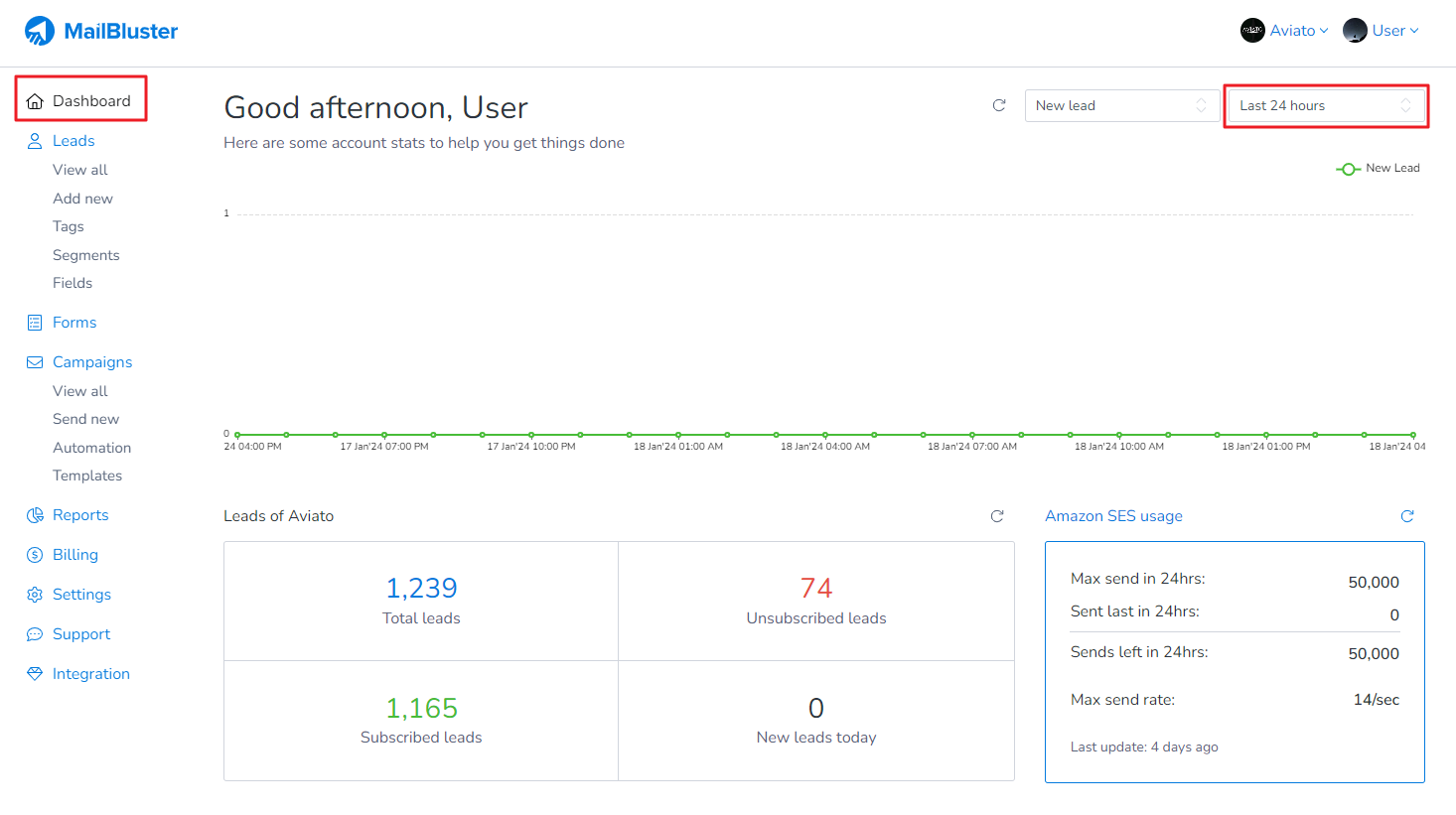Click the Settings gear icon
The width and height of the screenshot is (1456, 815).
click(x=35, y=595)
